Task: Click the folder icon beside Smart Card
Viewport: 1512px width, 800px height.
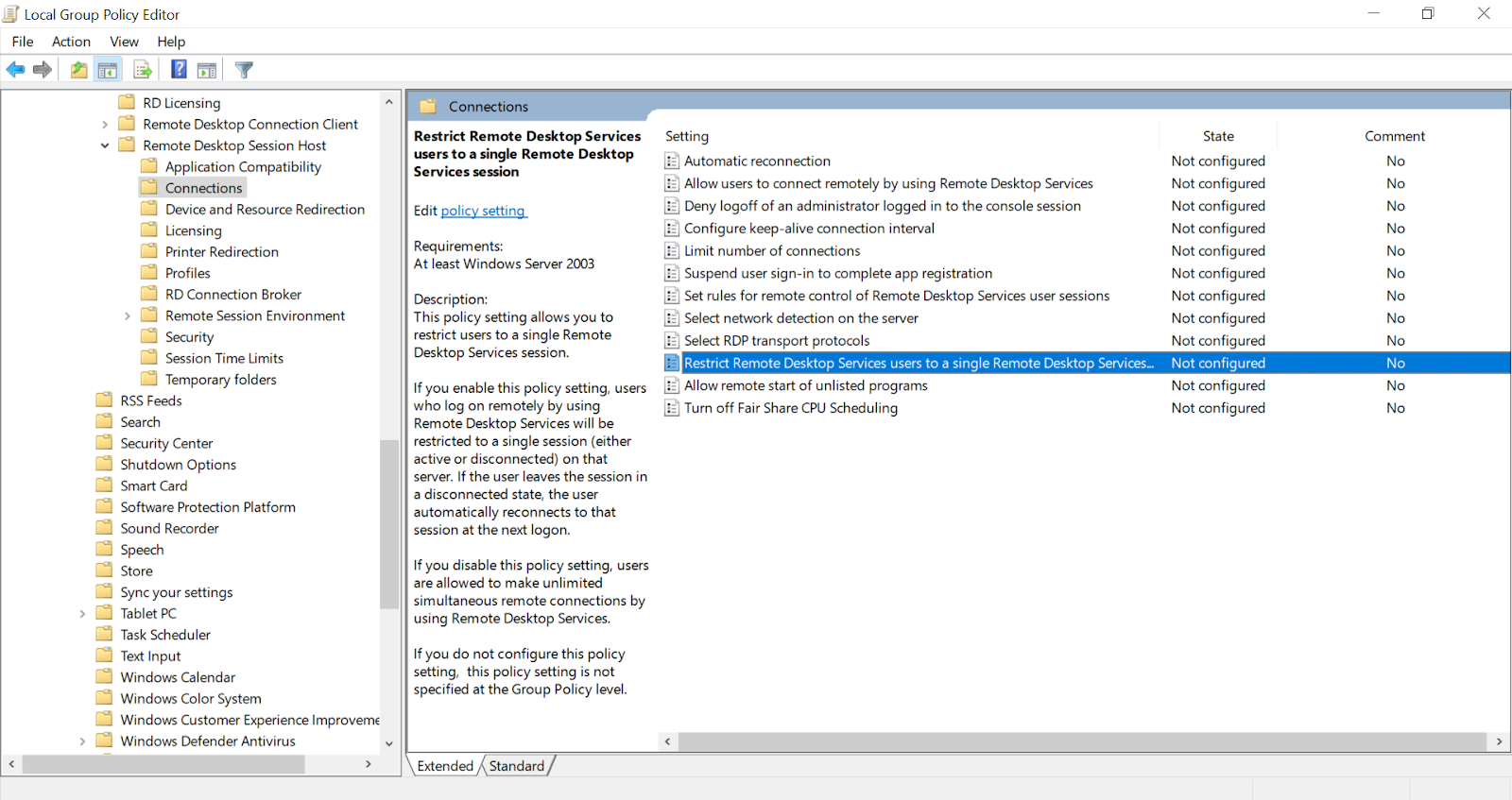Action: click(104, 485)
